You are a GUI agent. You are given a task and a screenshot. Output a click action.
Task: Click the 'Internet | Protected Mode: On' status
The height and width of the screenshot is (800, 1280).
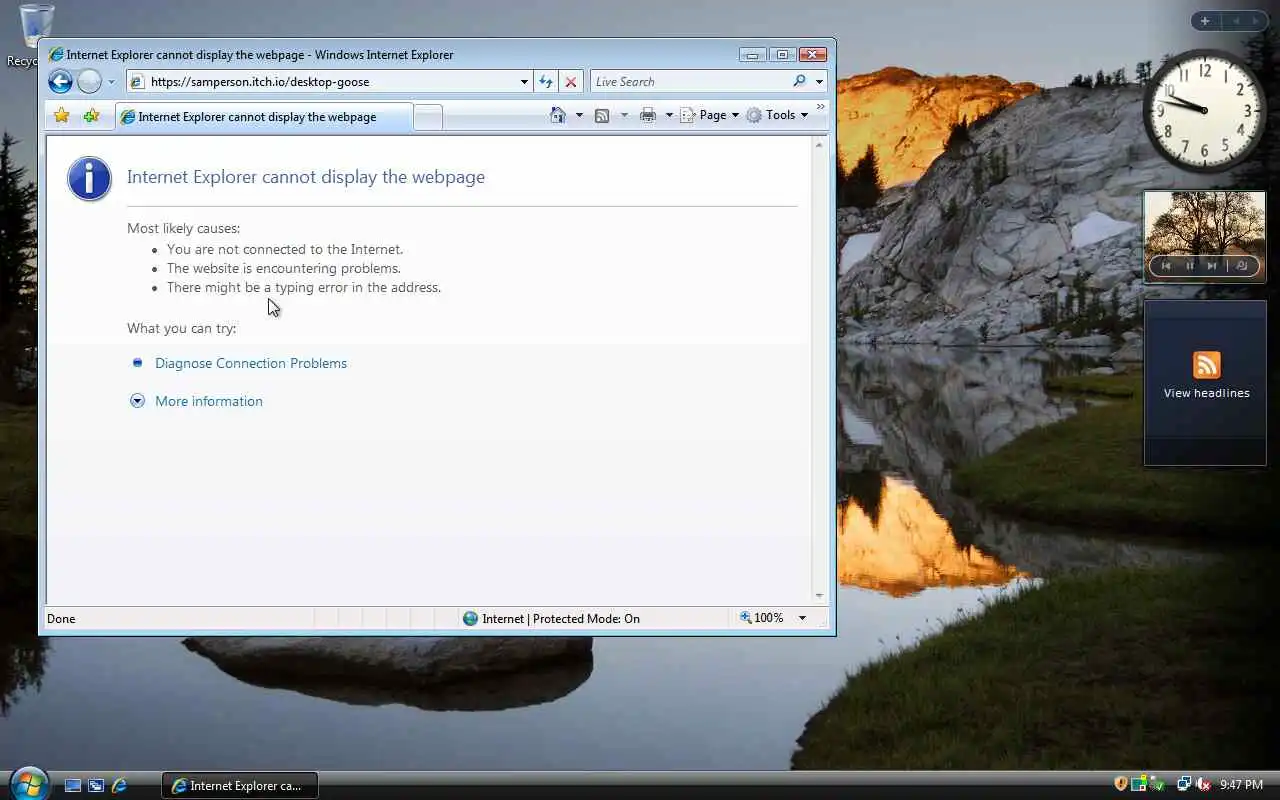pyautogui.click(x=551, y=618)
